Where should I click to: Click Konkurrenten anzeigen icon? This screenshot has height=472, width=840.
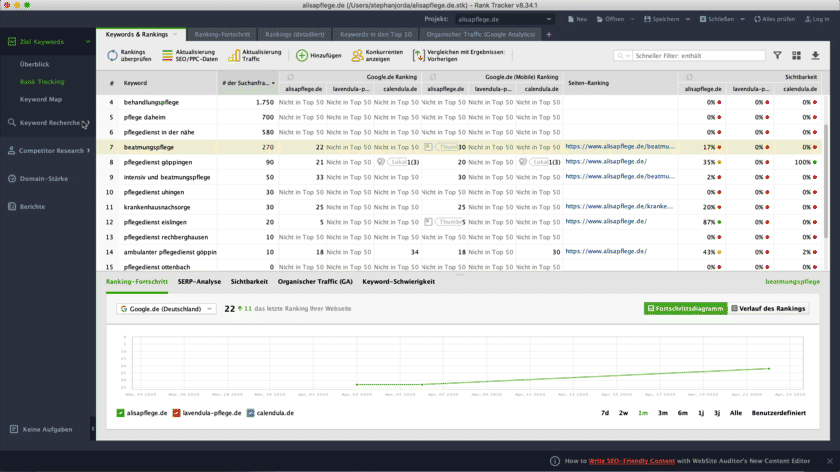click(x=357, y=55)
